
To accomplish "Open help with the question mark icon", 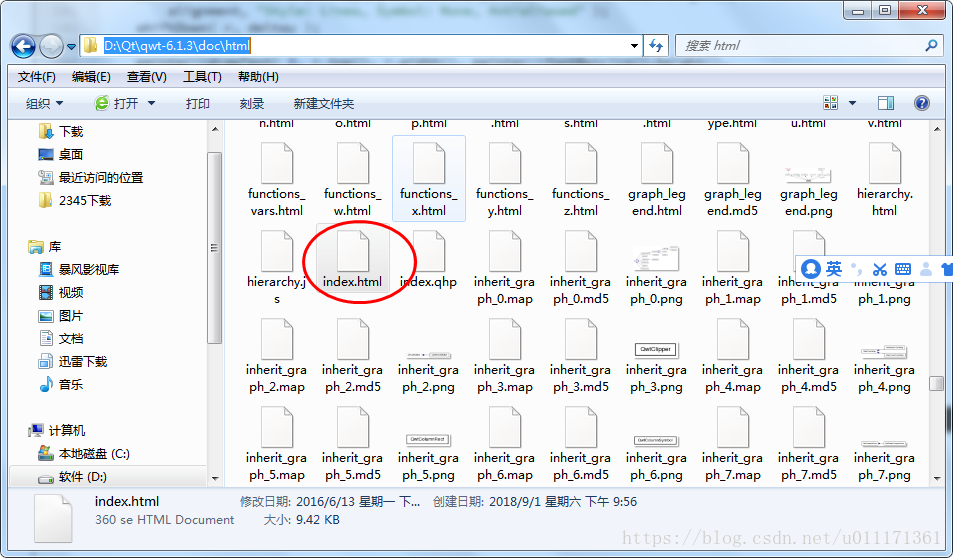I will [x=921, y=103].
